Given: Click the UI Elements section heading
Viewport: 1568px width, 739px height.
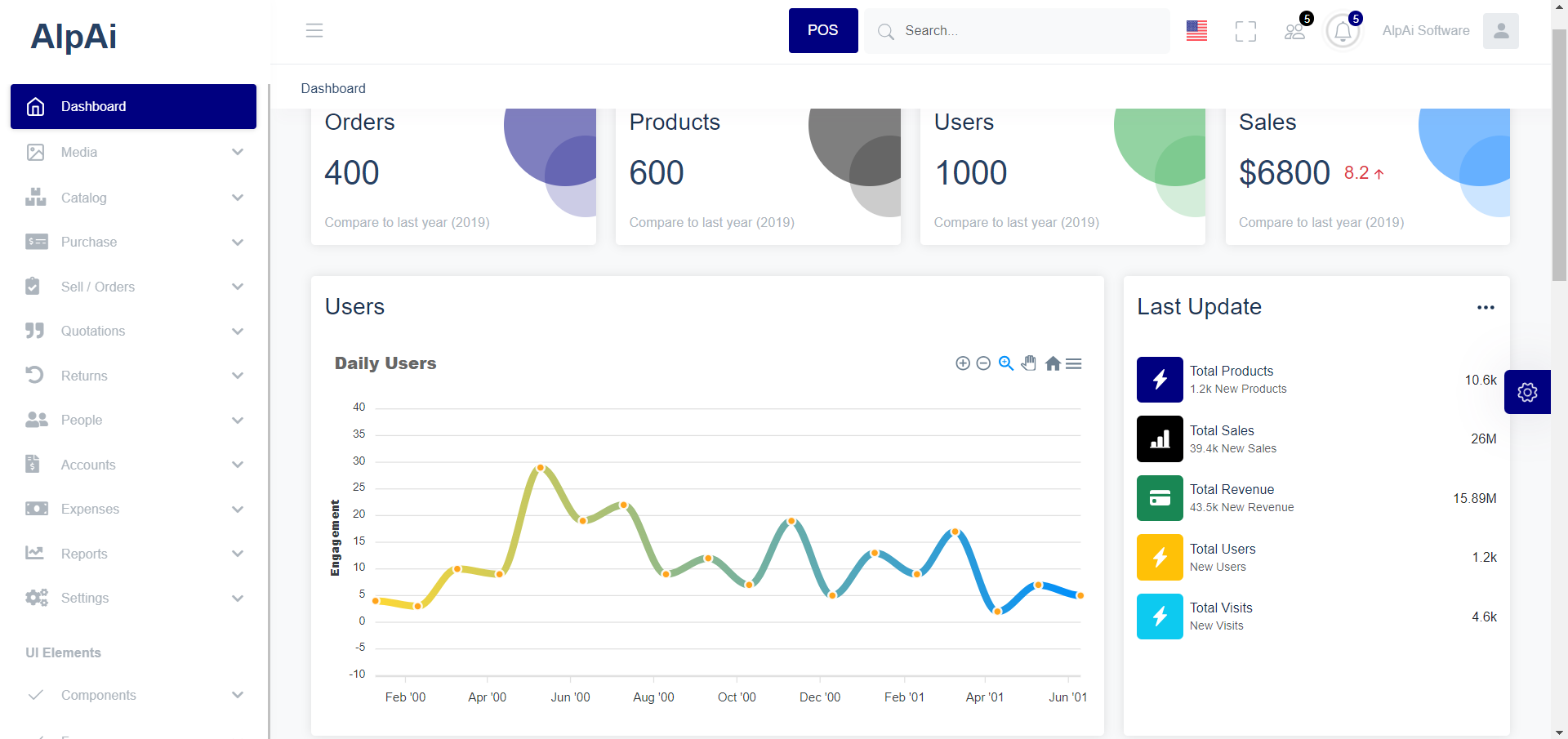Looking at the screenshot, I should point(63,652).
